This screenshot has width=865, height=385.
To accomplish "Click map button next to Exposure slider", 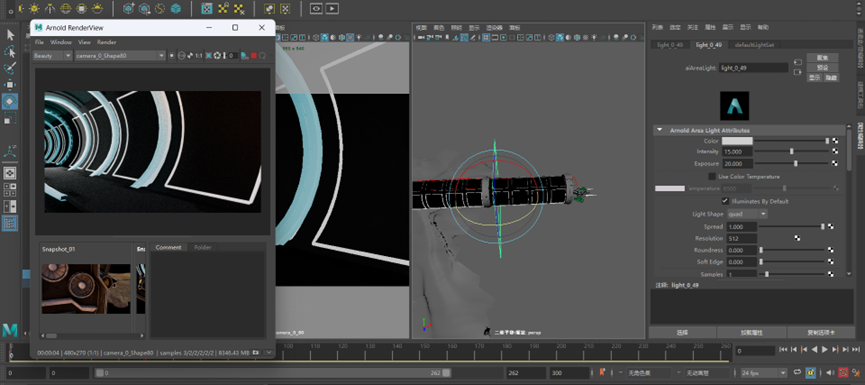I will pyautogui.click(x=835, y=164).
